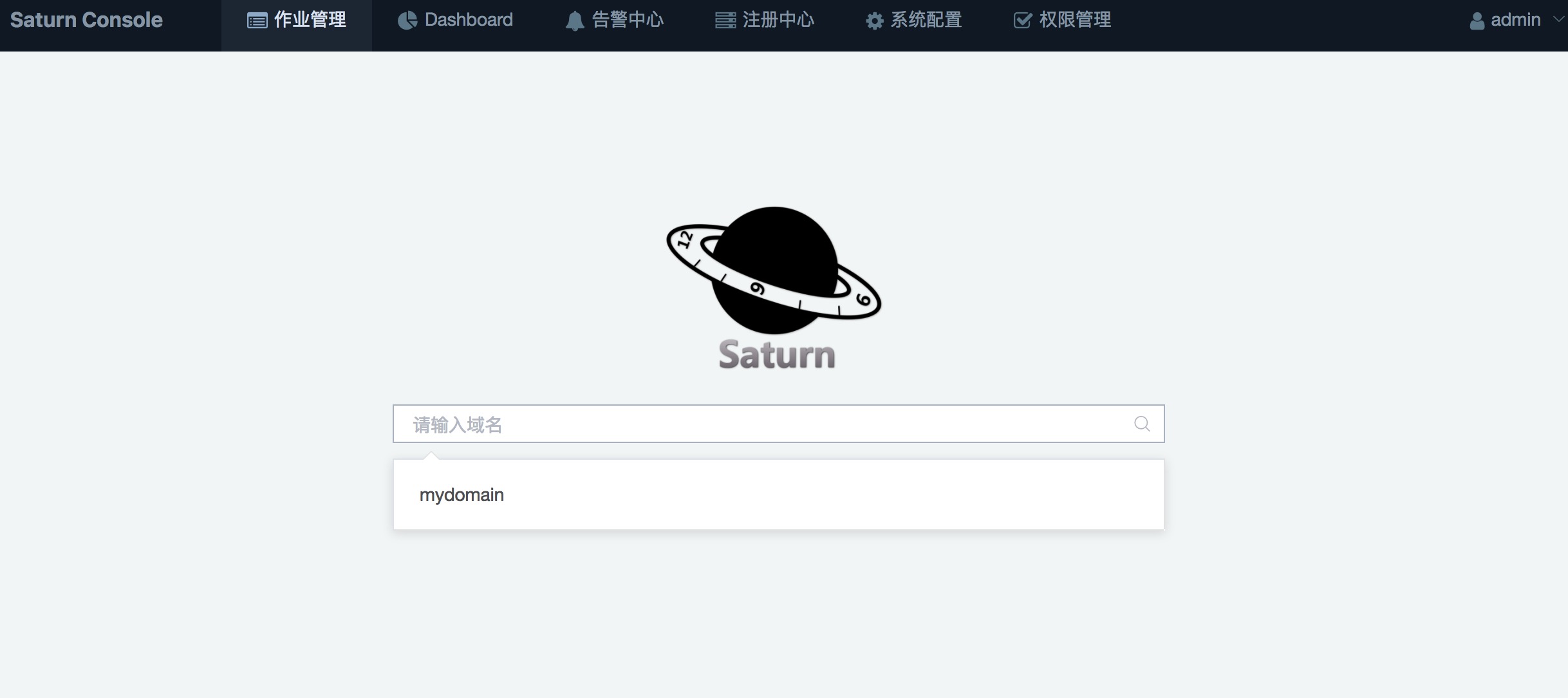Screen dimensions: 1568x698
Task: Expand the admin account dropdown chevron
Action: pos(1558,19)
